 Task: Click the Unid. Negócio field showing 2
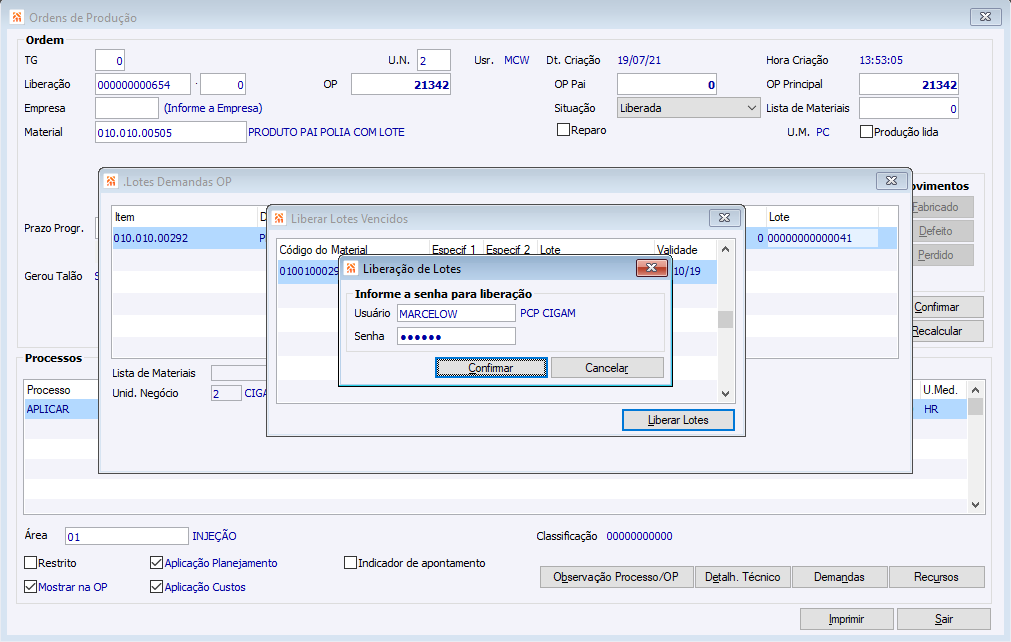(226, 393)
